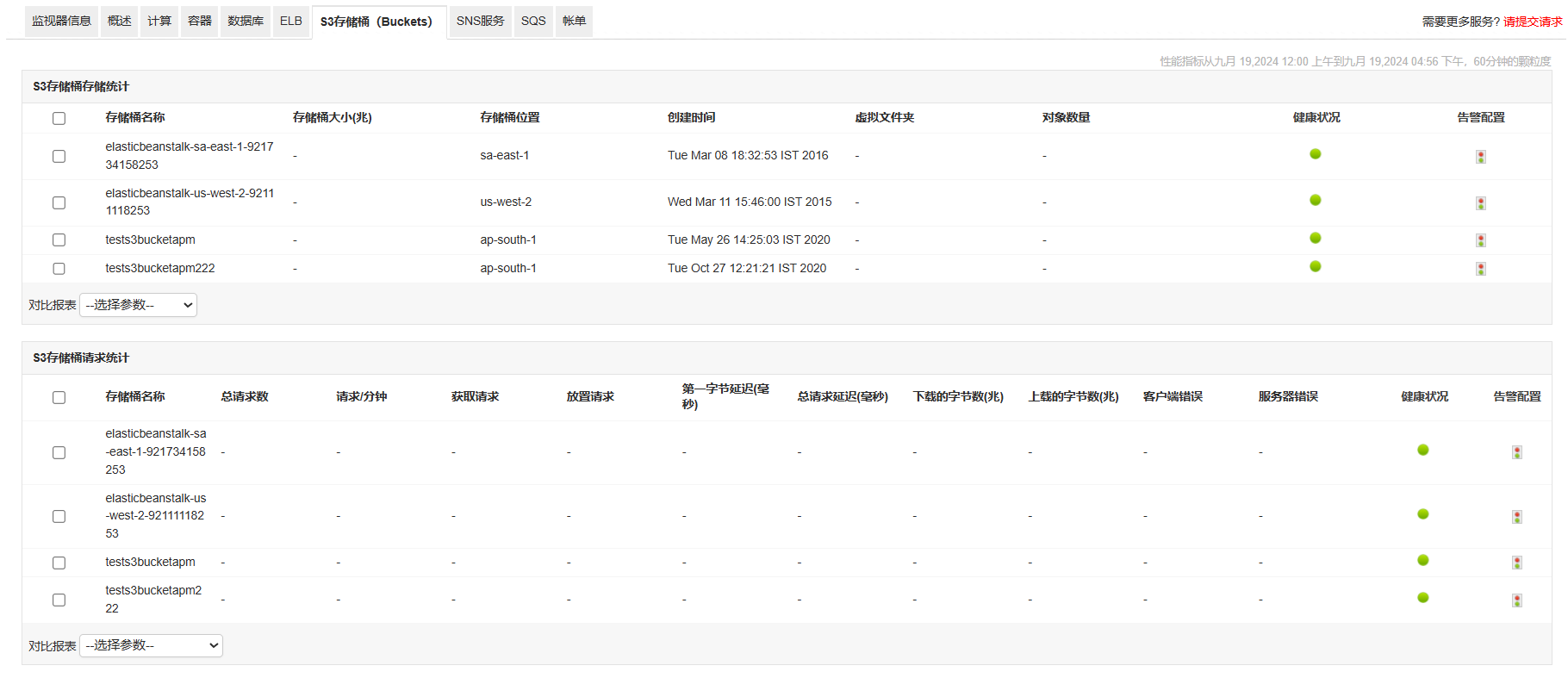Open elasticbeanstalk-sa-east-1 bucket in storage table
The image size is (1568, 678).
pos(190,156)
